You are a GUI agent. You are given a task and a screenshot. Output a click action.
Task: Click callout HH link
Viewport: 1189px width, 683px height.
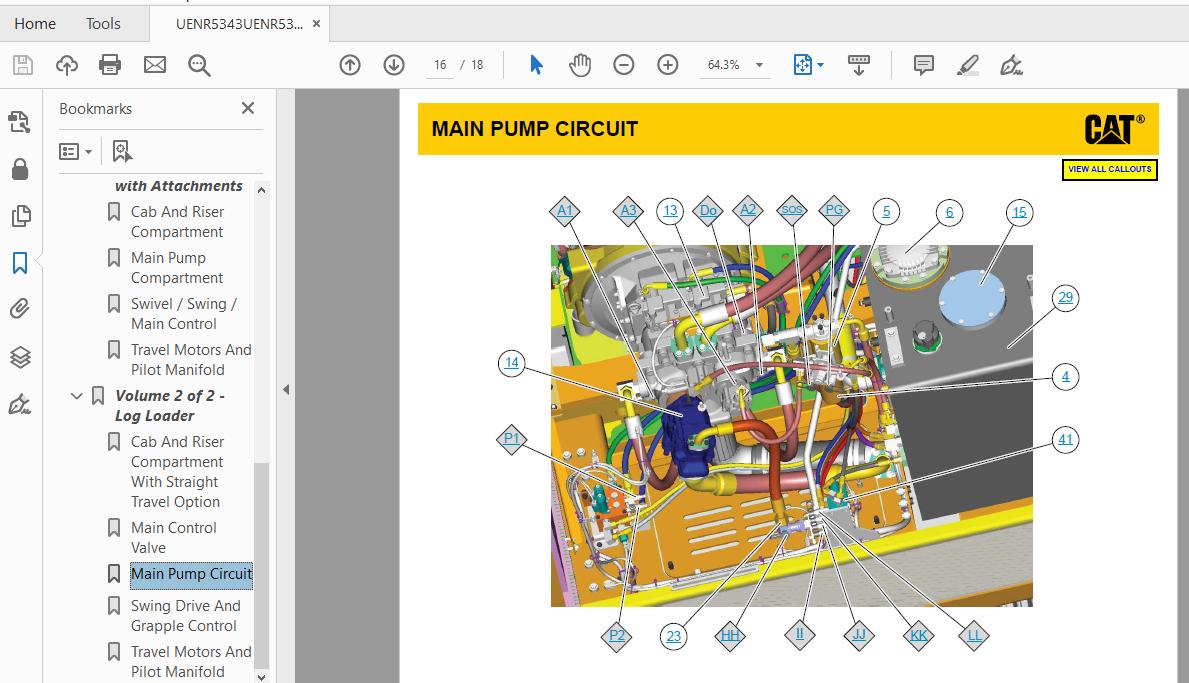coord(729,635)
